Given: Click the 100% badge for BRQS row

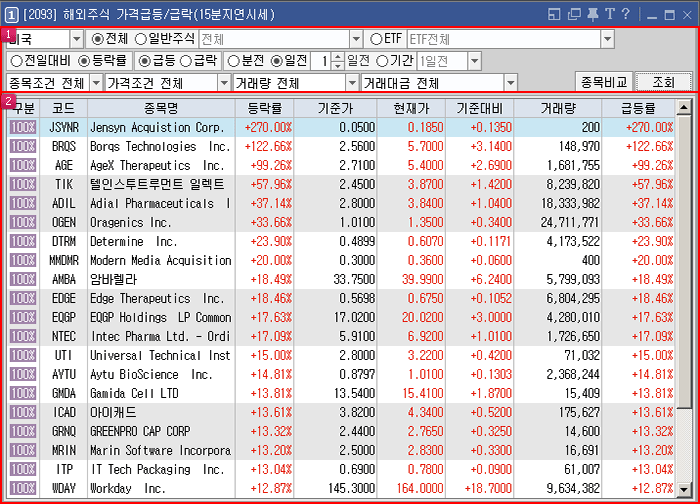Looking at the screenshot, I should [x=23, y=146].
